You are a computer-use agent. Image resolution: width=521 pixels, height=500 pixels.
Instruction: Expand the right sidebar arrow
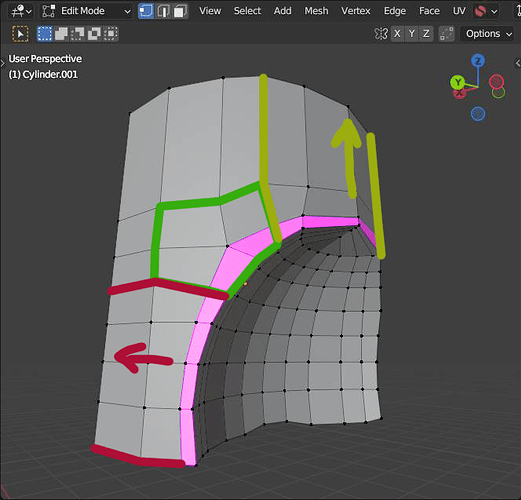point(518,63)
